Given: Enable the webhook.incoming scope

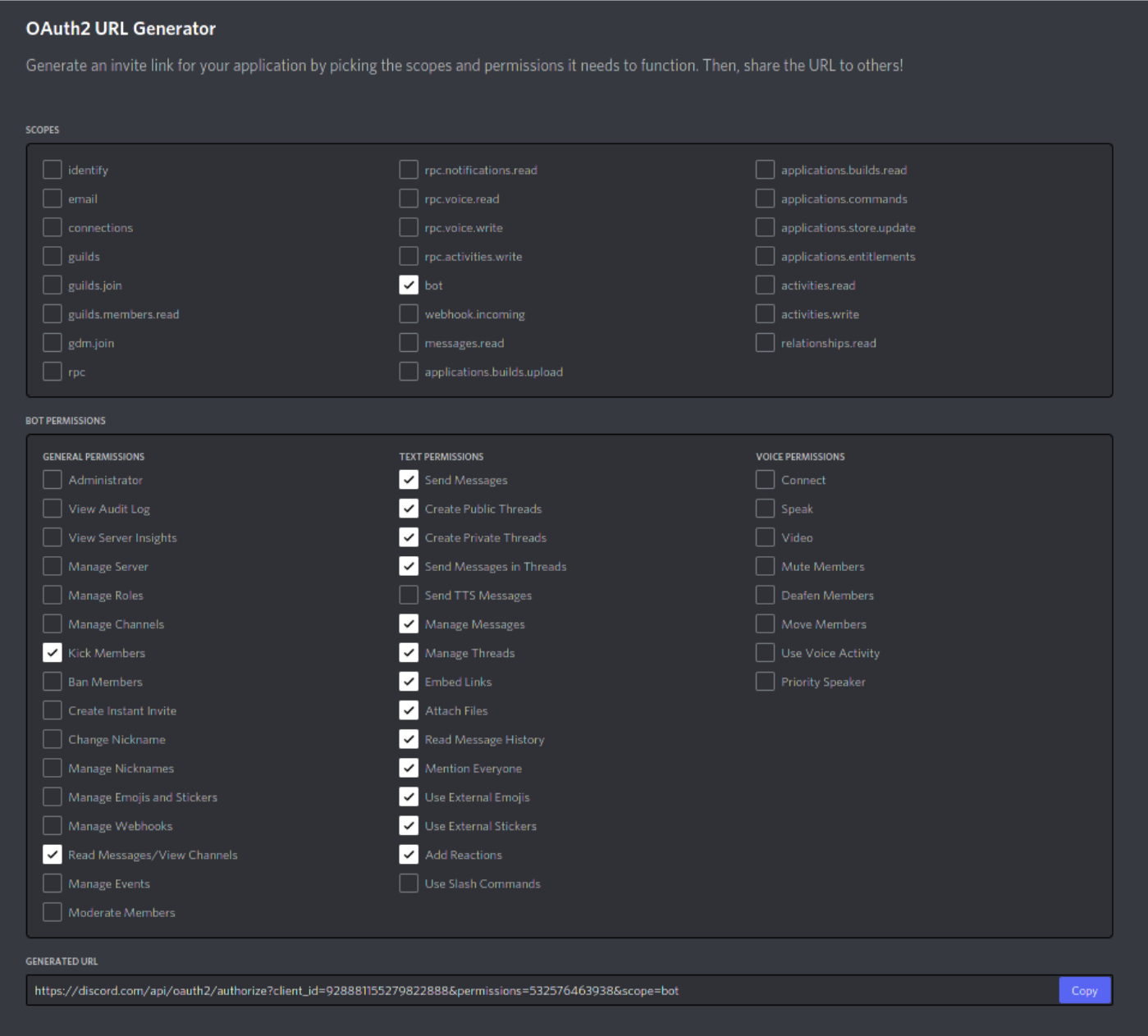Looking at the screenshot, I should [409, 313].
